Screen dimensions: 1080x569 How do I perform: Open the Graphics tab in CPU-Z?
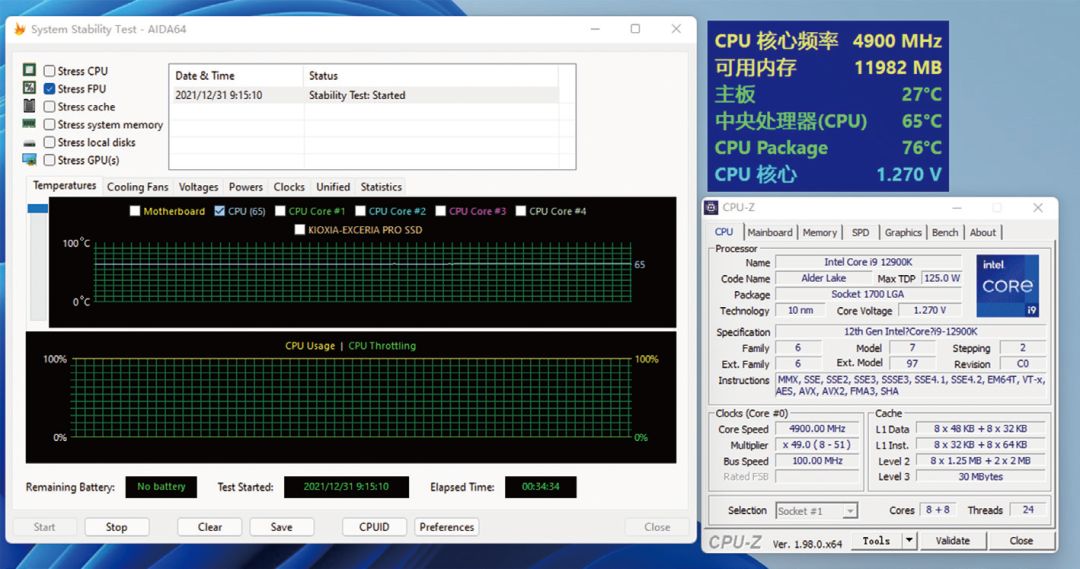[x=903, y=233]
